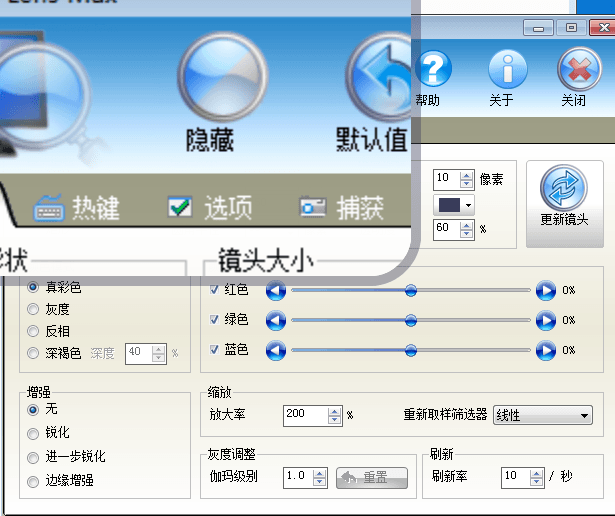Adjust the 深度 spinner arrows
This screenshot has width=615, height=516.
[x=158, y=354]
